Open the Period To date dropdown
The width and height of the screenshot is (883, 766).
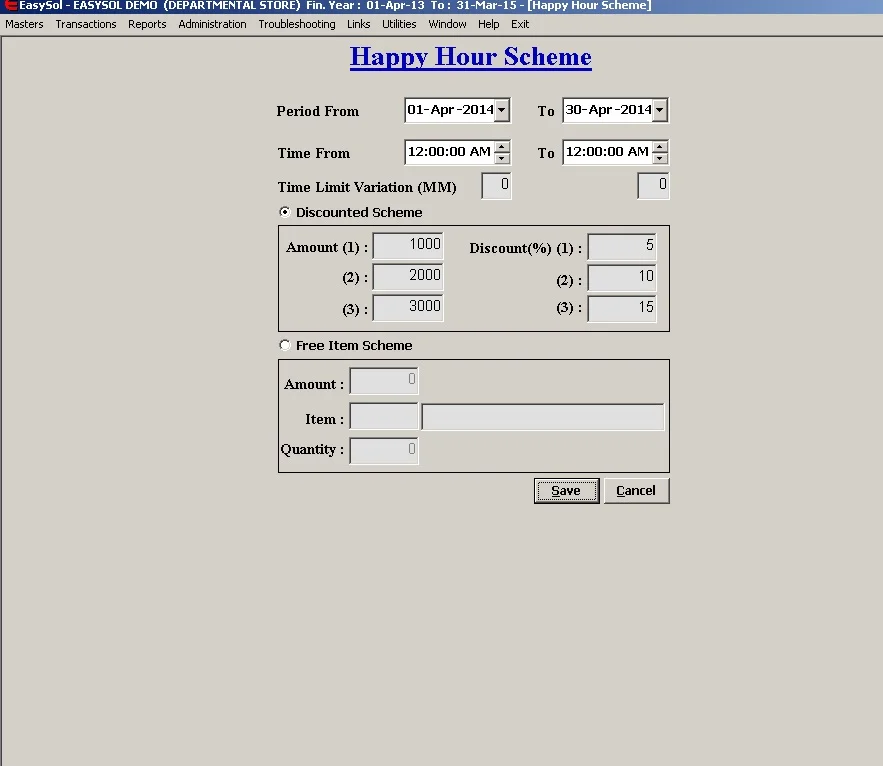(660, 110)
